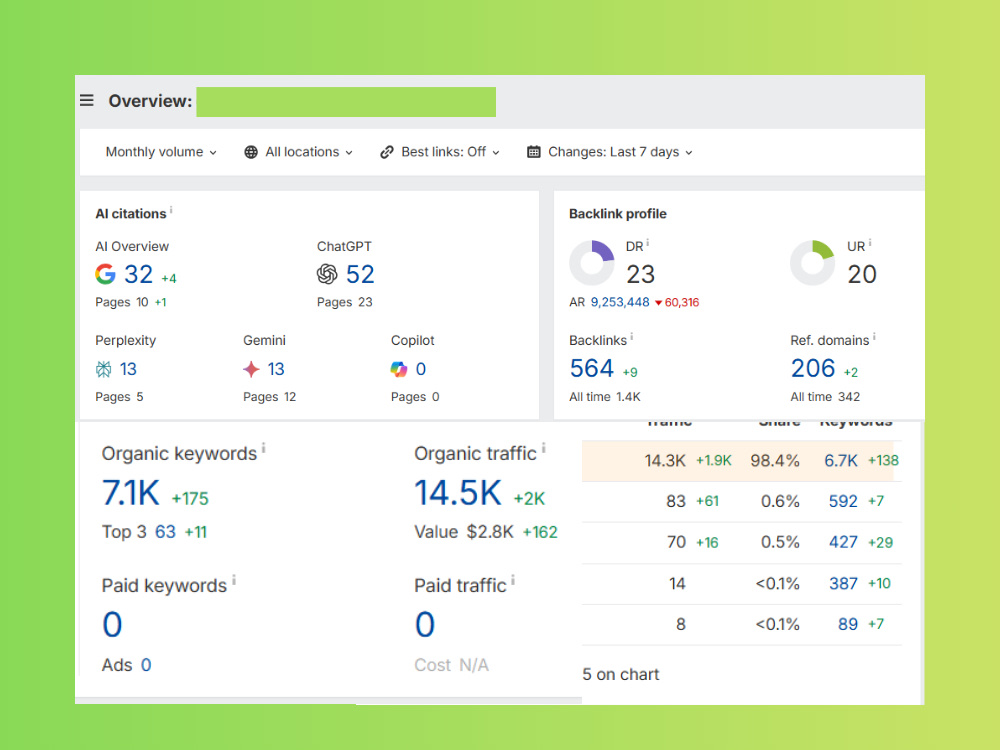Viewport: 1000px width, 750px height.
Task: Click the info icon next to DR
Action: (647, 242)
